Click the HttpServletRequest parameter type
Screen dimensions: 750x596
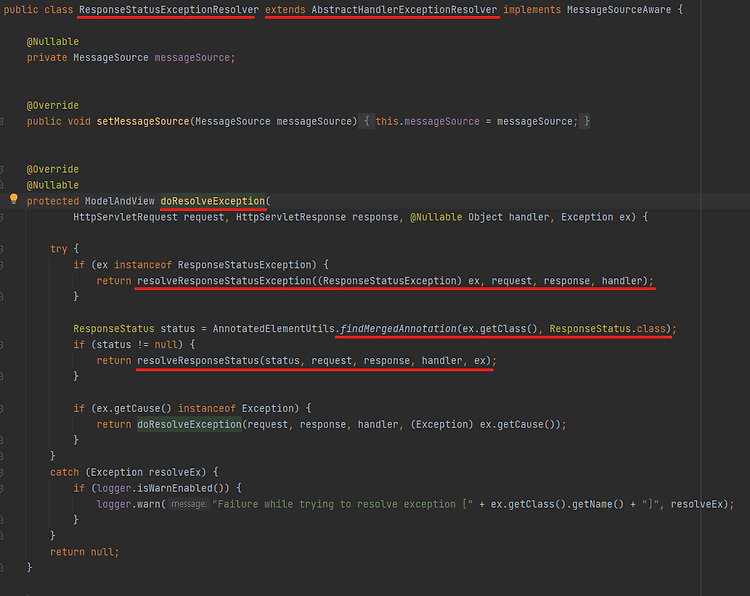[125, 217]
